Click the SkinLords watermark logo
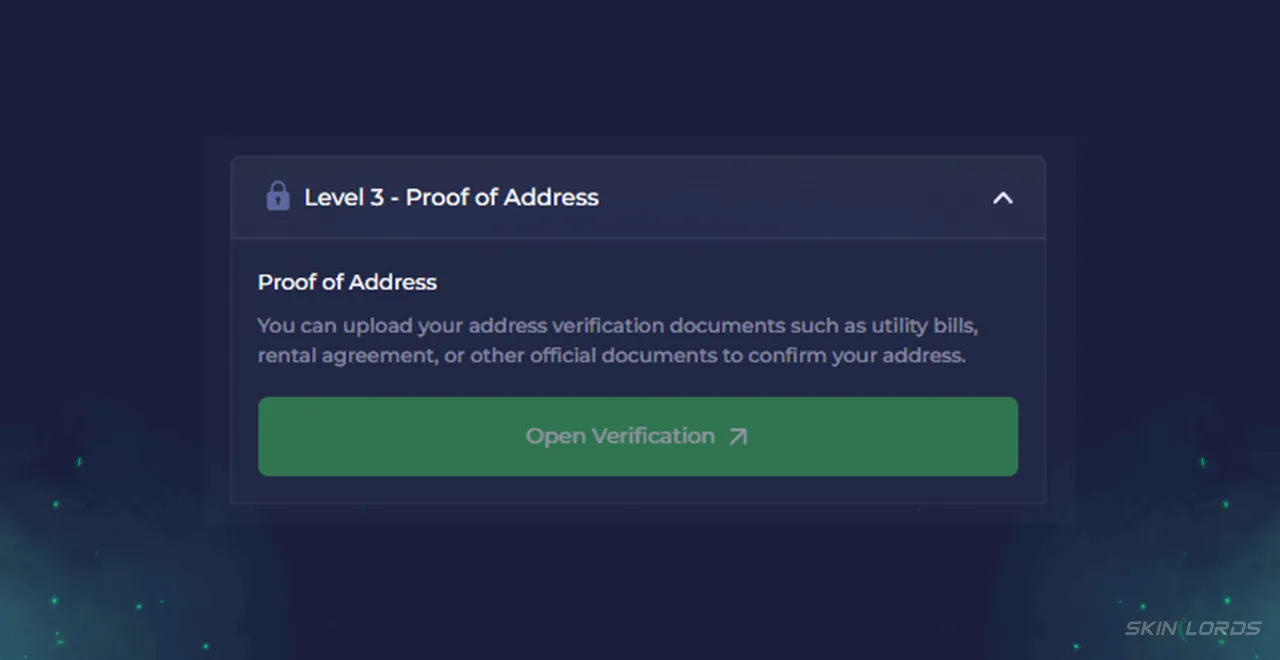 1192,628
